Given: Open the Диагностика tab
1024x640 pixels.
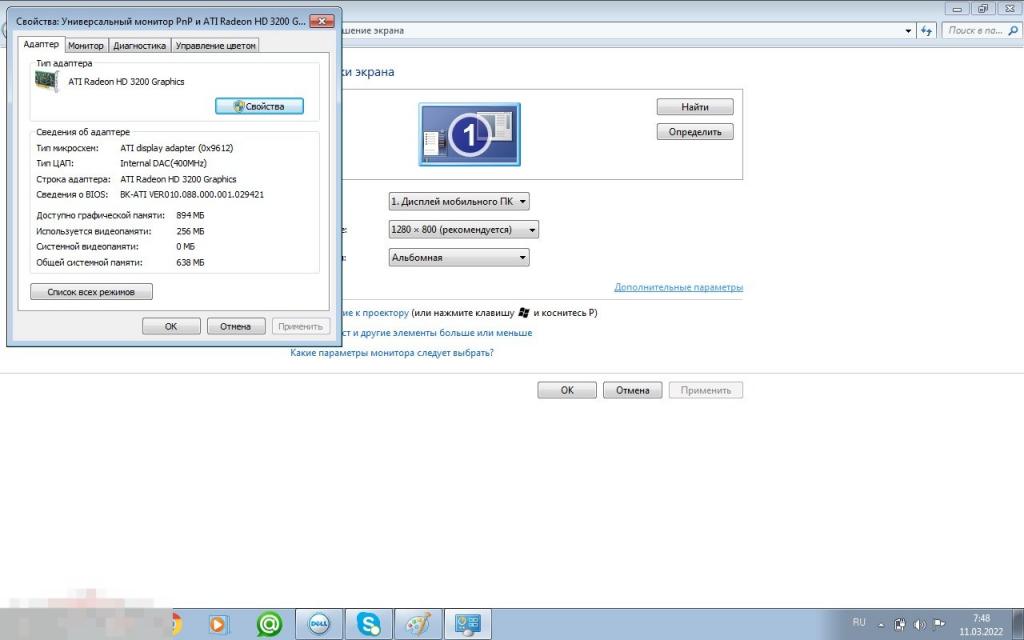Looking at the screenshot, I should tap(139, 46).
